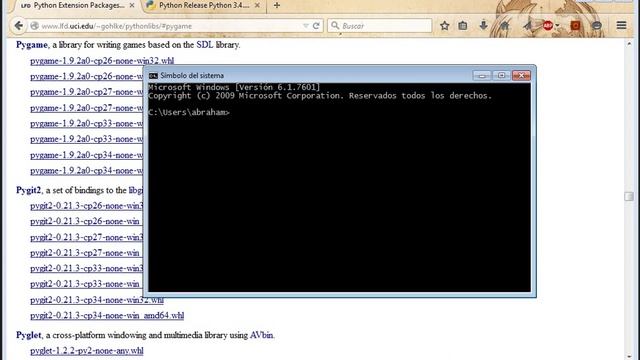Screen dimensions: 640x360
Task: Click the C:\Users\abraham> prompt line
Action: point(189,112)
